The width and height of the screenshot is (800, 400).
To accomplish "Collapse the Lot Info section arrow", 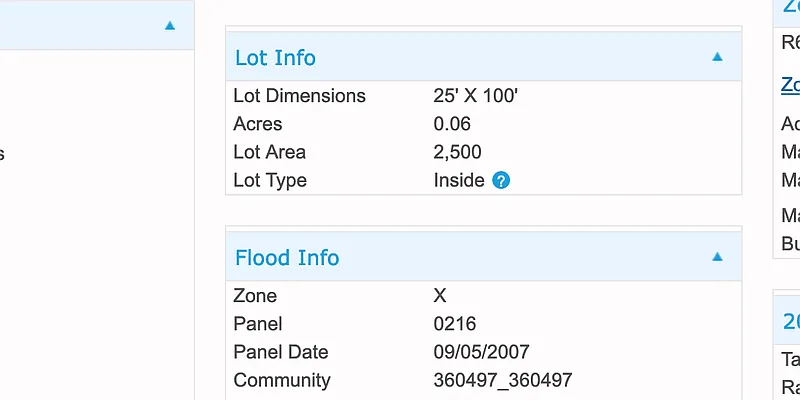I will [x=717, y=57].
